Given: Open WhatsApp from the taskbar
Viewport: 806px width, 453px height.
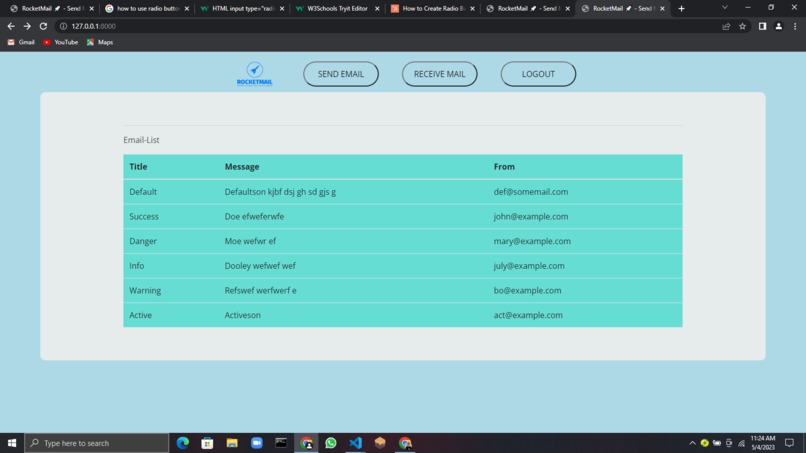Looking at the screenshot, I should tap(331, 443).
